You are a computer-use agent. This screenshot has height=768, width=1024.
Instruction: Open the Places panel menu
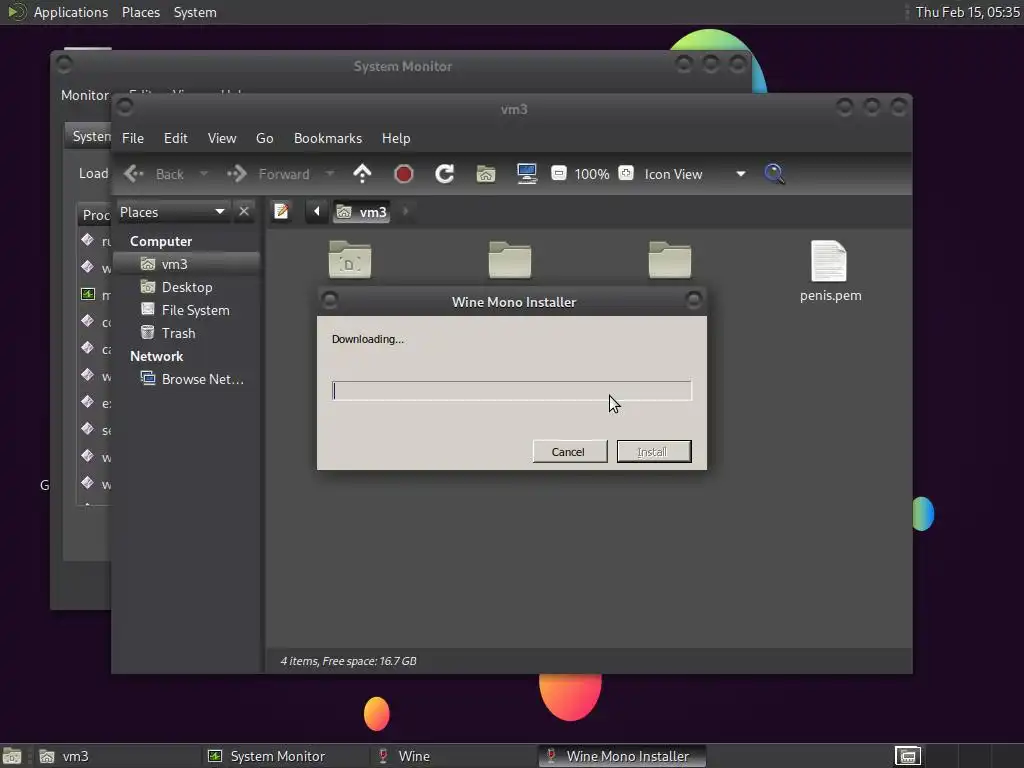click(141, 12)
